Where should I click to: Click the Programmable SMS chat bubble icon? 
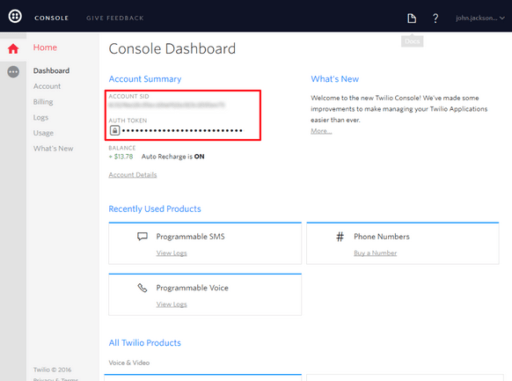coord(142,236)
